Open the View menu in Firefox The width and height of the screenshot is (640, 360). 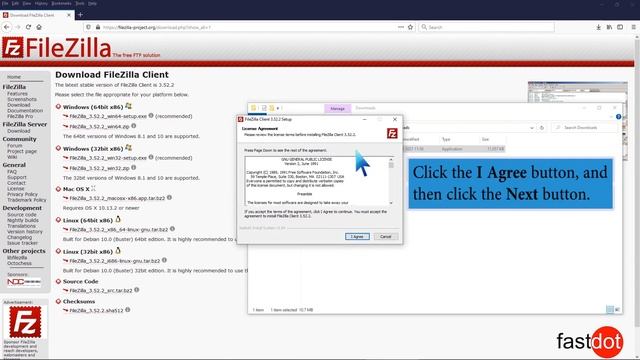pyautogui.click(x=27, y=3)
